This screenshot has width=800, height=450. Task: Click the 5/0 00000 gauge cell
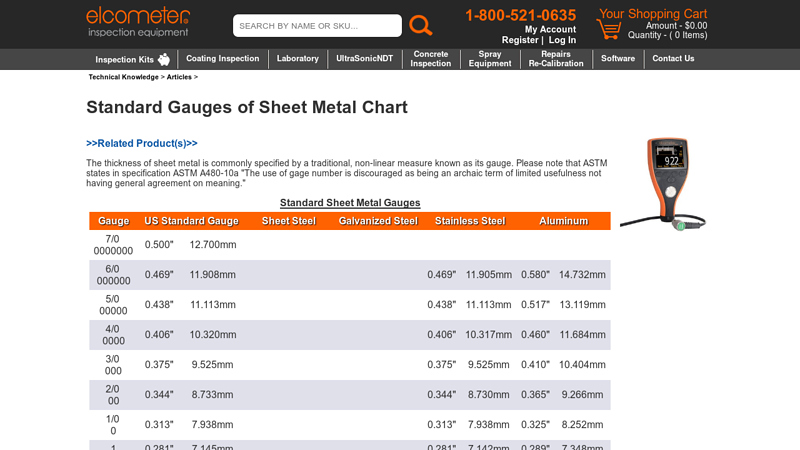pyautogui.click(x=113, y=305)
